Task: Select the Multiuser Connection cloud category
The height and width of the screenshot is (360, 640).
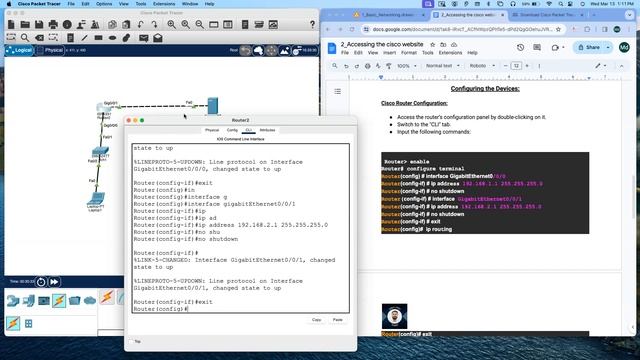Action: 90,301
